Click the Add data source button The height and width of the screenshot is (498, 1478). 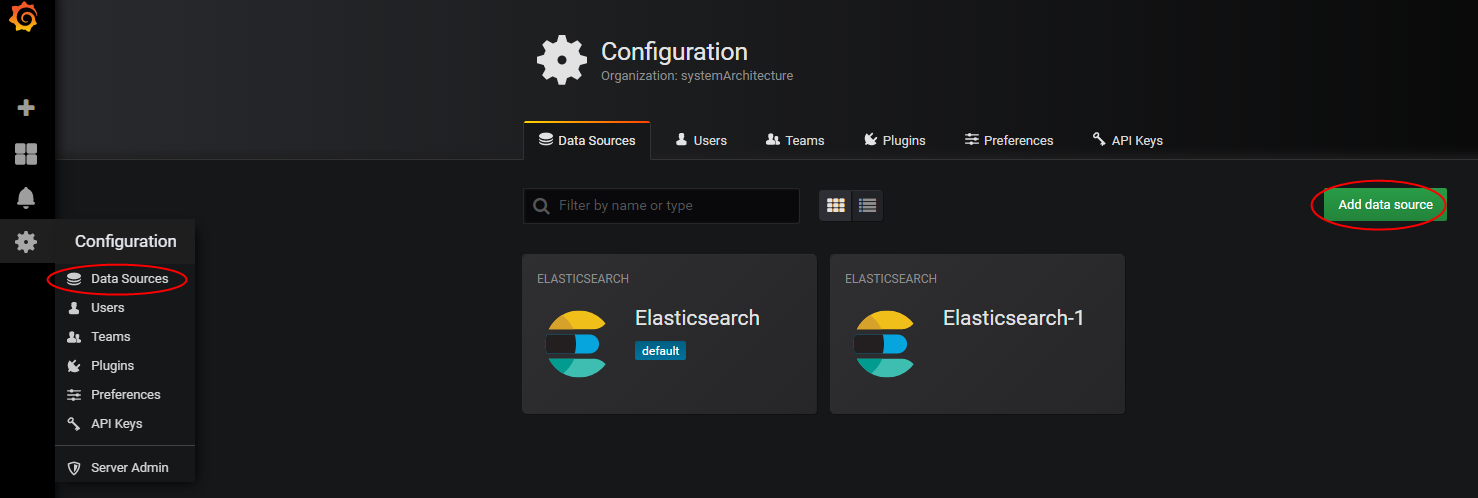click(1385, 204)
